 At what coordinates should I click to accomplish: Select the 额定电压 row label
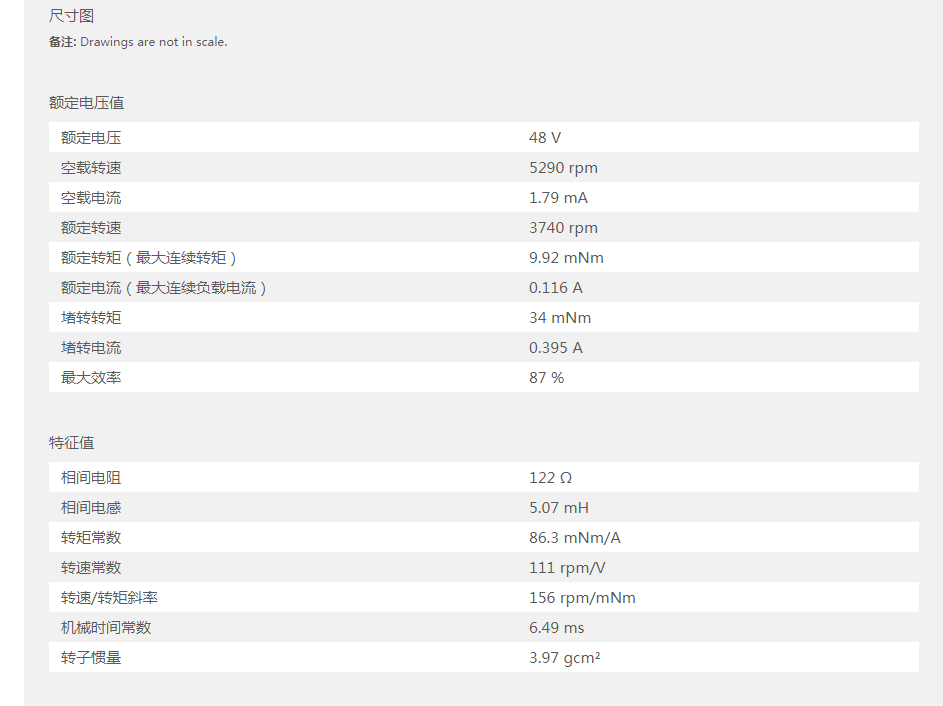tap(91, 138)
